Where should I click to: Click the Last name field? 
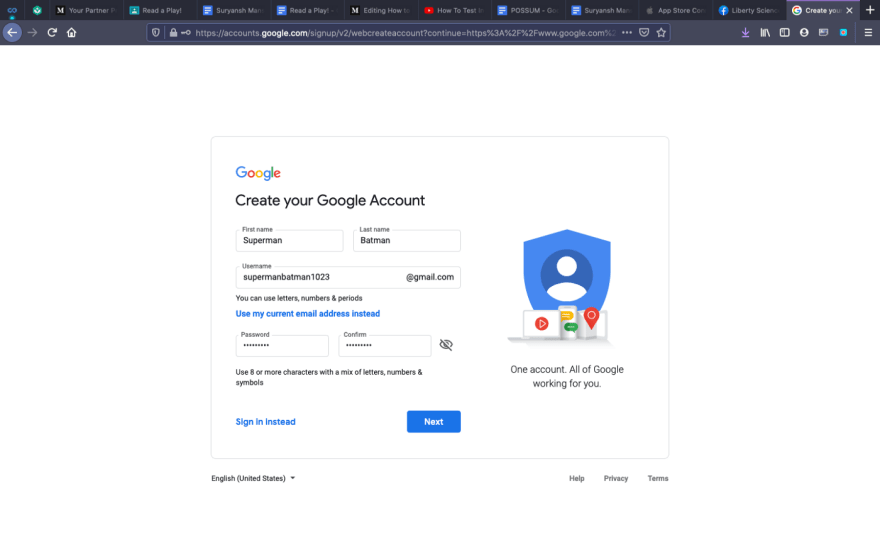tap(406, 240)
